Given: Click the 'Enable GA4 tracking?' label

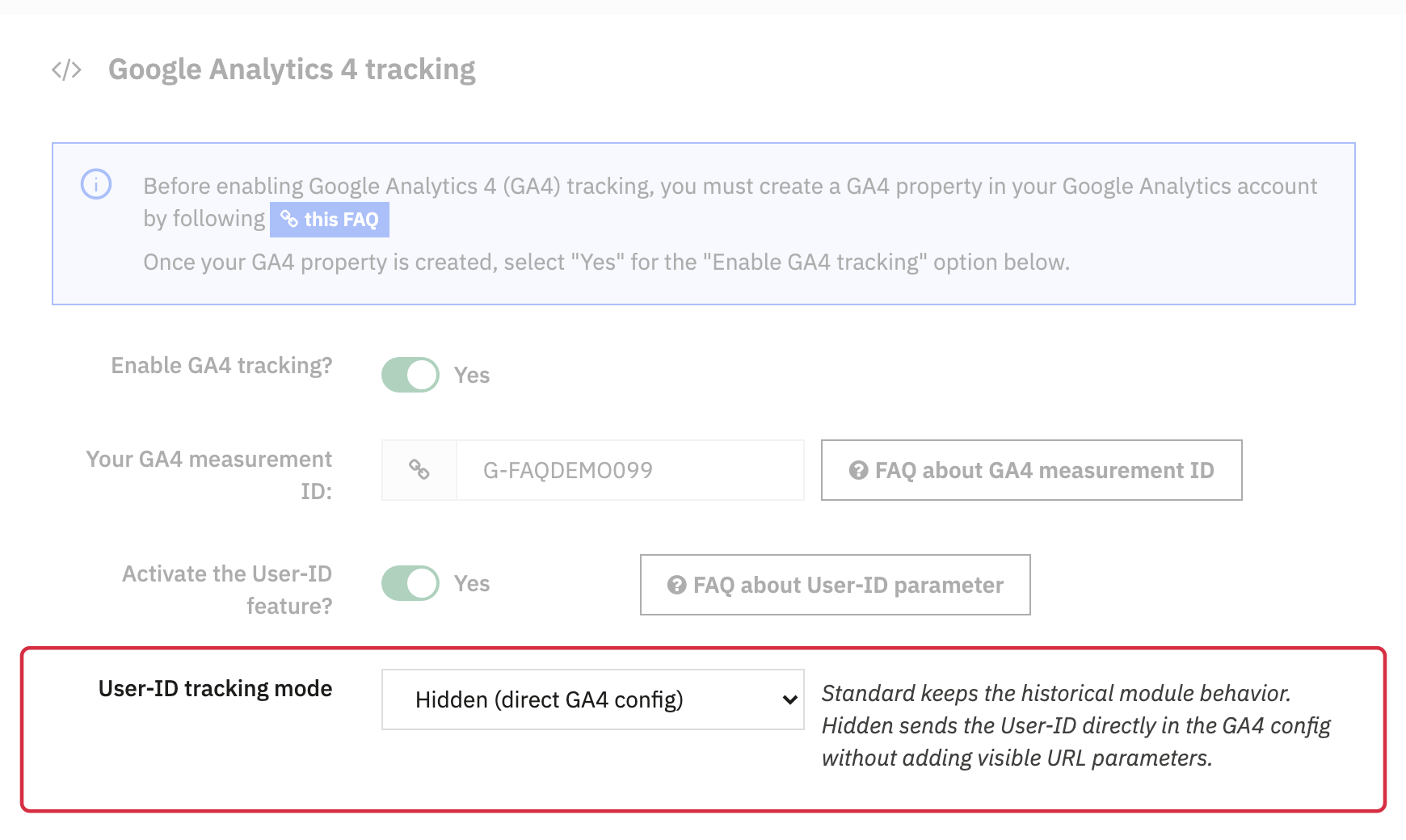Looking at the screenshot, I should coord(221,366).
